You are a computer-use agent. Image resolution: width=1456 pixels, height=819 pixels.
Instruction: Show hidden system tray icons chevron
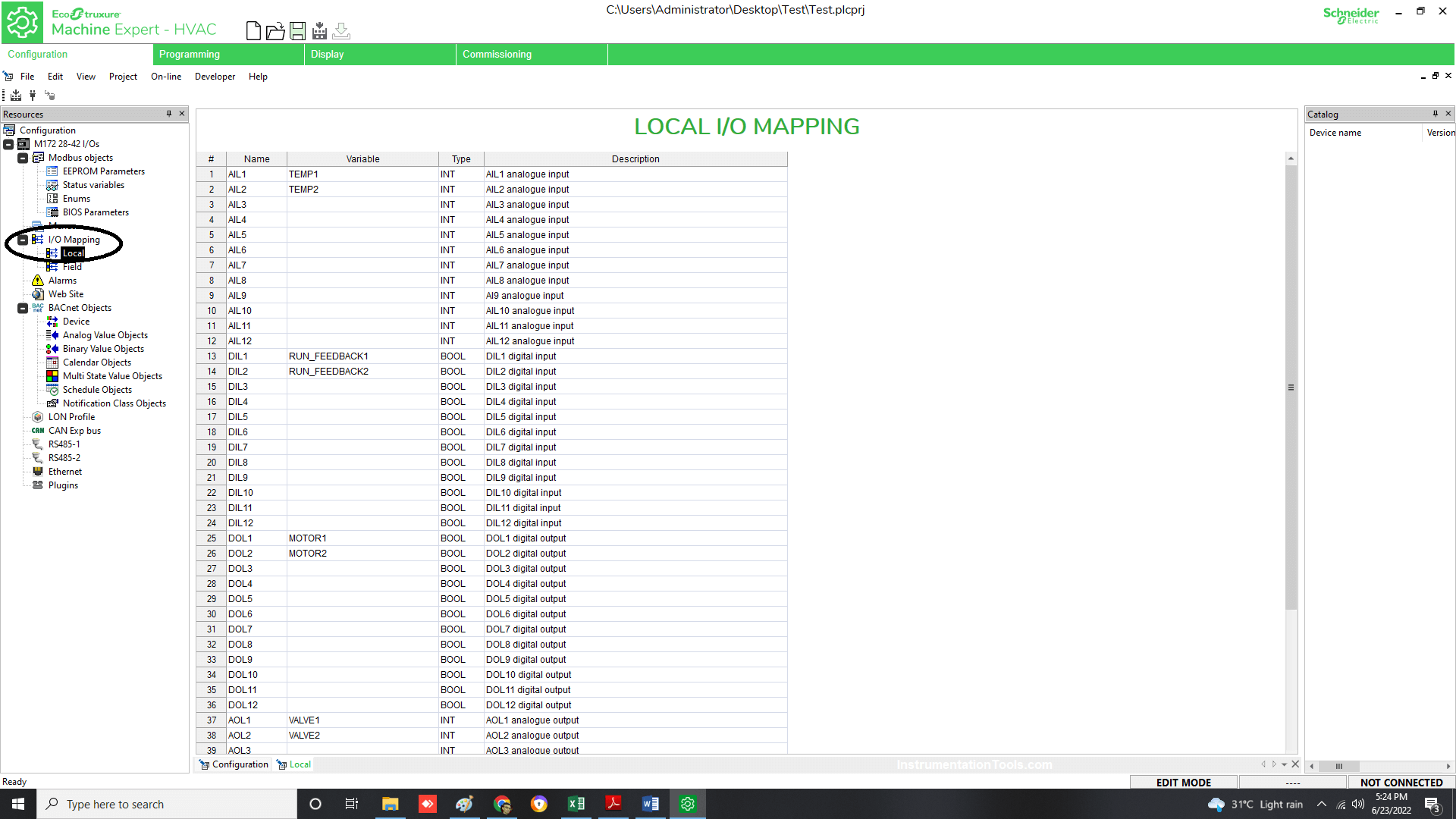pos(1322,804)
